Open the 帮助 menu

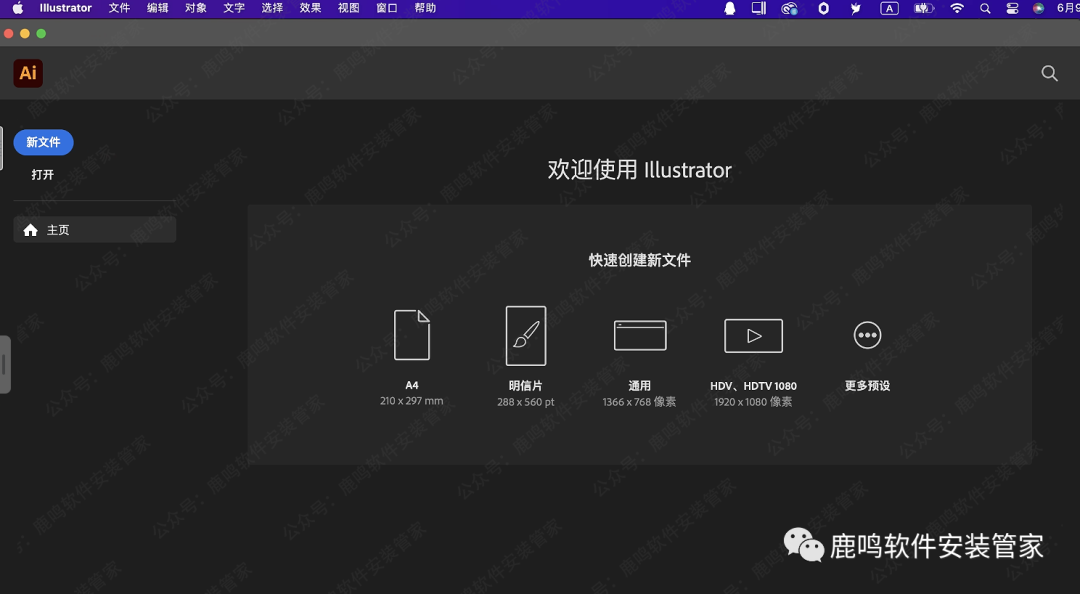click(424, 8)
